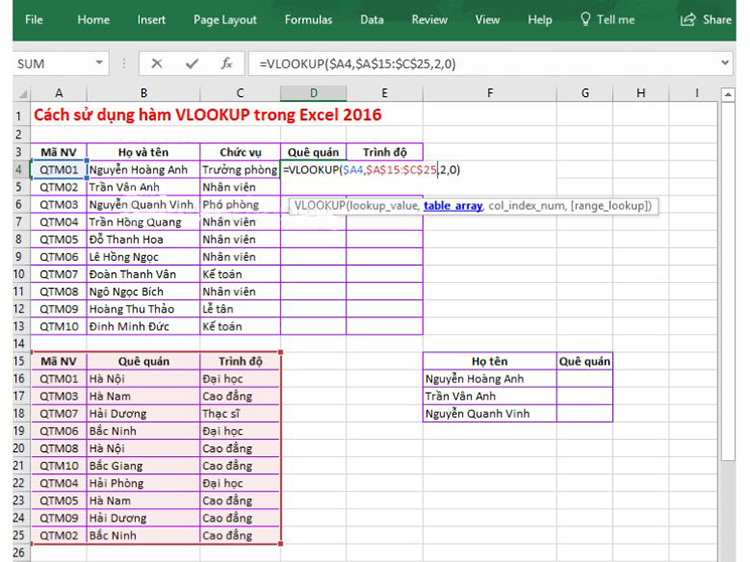Click cell 'Bắc Giang'

[143, 465]
